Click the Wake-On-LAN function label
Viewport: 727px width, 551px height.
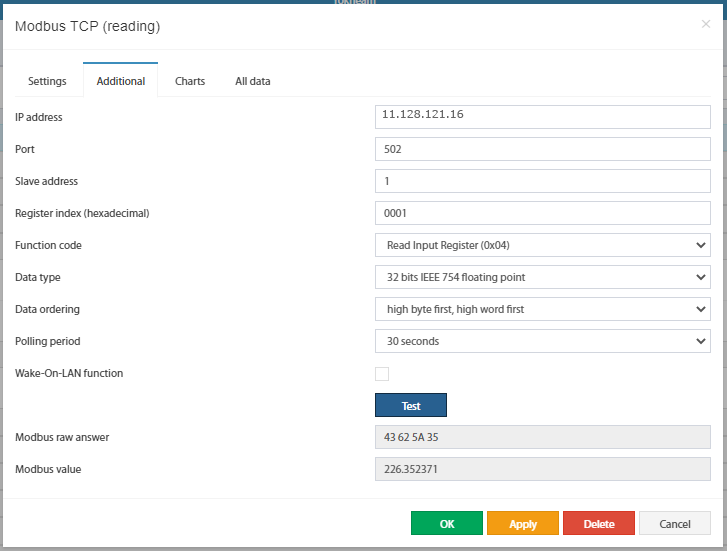click(69, 373)
